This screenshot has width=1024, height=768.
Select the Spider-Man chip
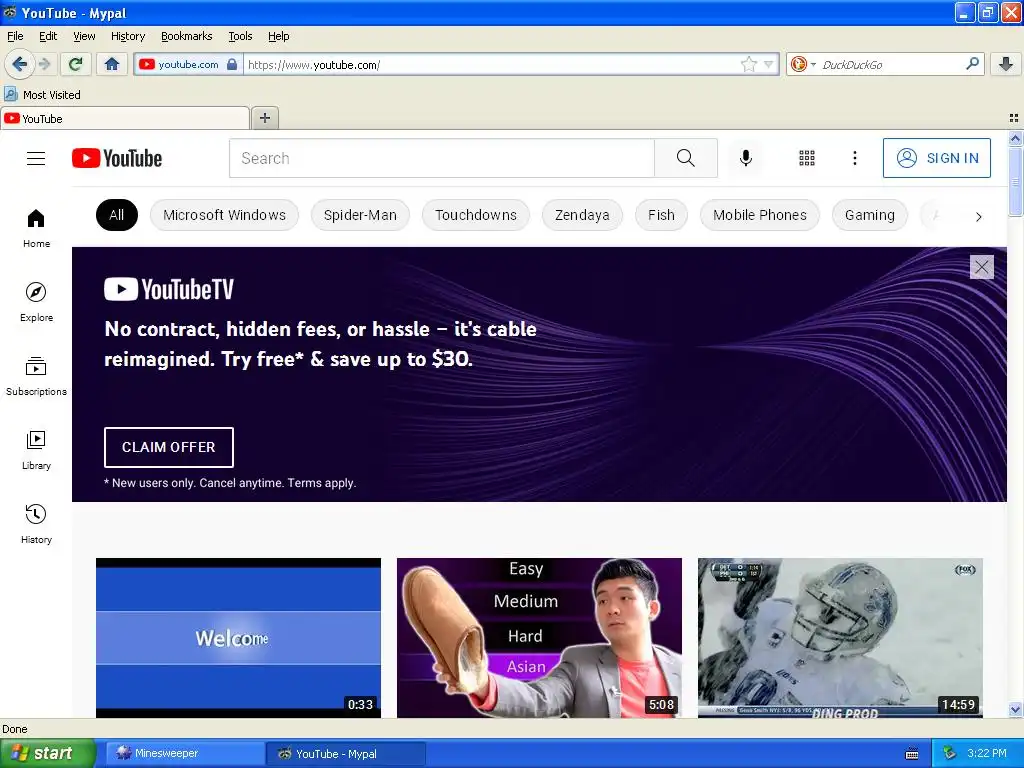tap(360, 215)
